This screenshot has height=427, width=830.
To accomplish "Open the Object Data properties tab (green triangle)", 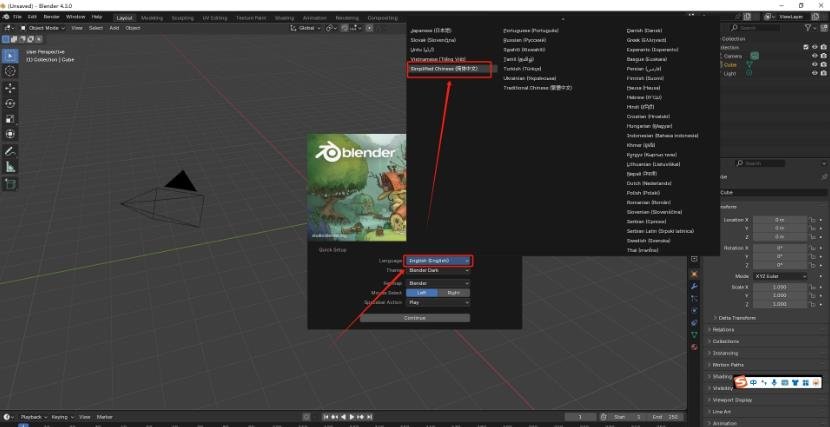I will pos(694,335).
